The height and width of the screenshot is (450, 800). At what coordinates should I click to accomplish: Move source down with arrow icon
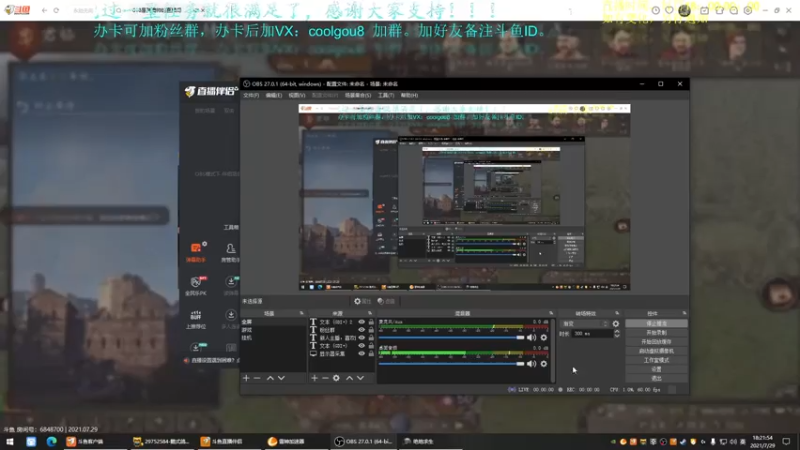pos(361,378)
